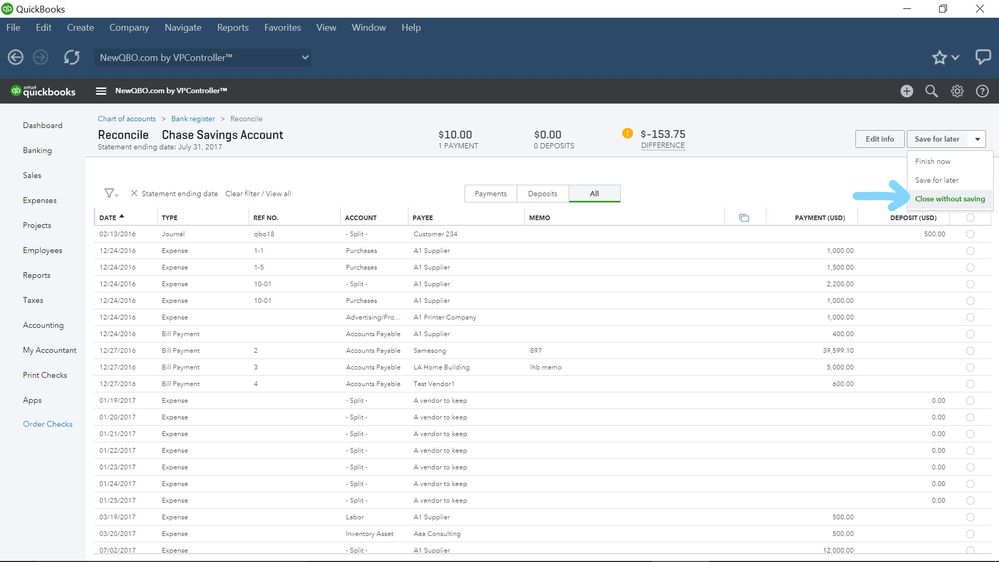
Task: Open Order Checks sidebar link
Action: pyautogui.click(x=48, y=424)
